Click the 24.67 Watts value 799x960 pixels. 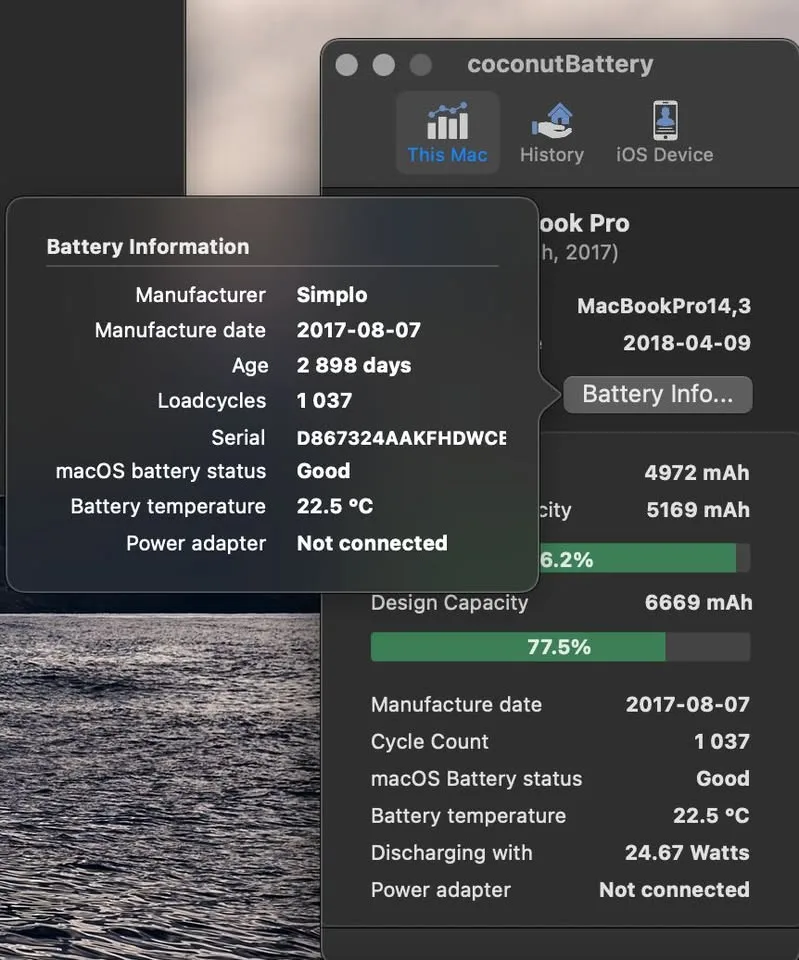[687, 853]
